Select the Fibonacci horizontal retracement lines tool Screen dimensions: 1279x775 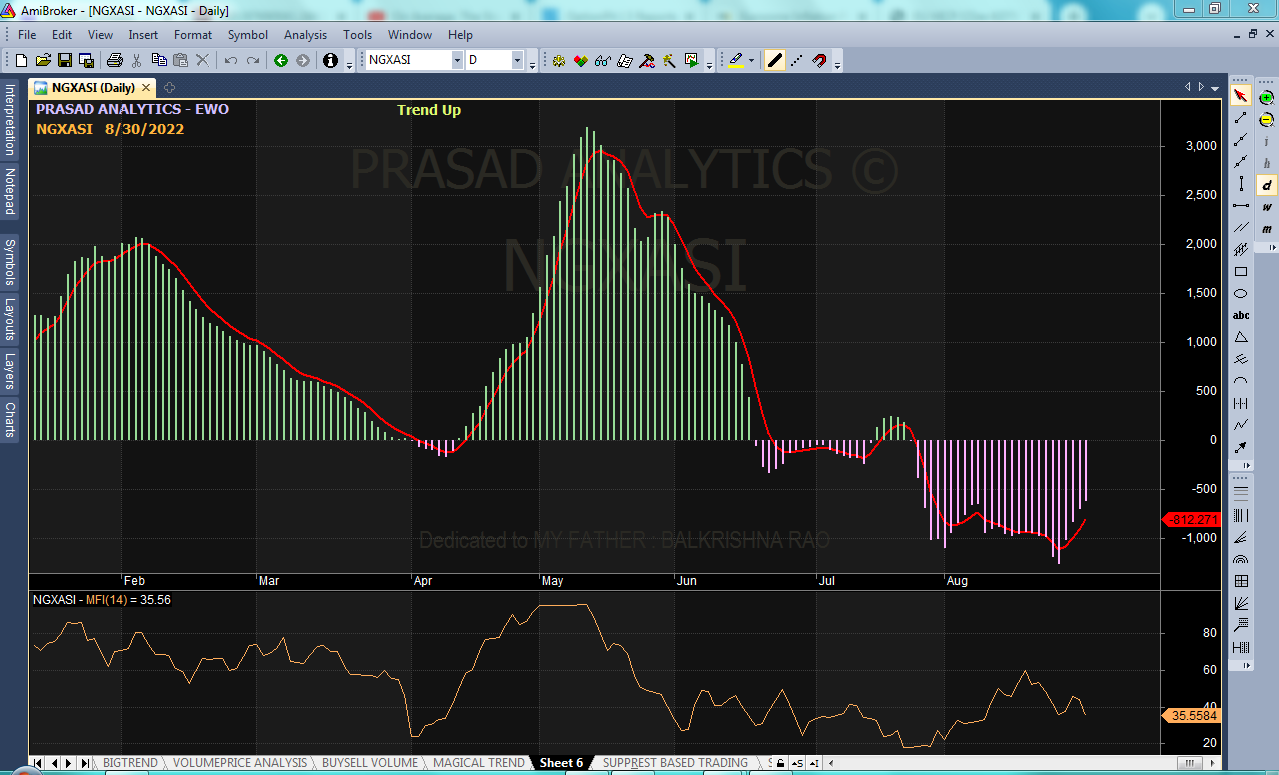click(1241, 493)
